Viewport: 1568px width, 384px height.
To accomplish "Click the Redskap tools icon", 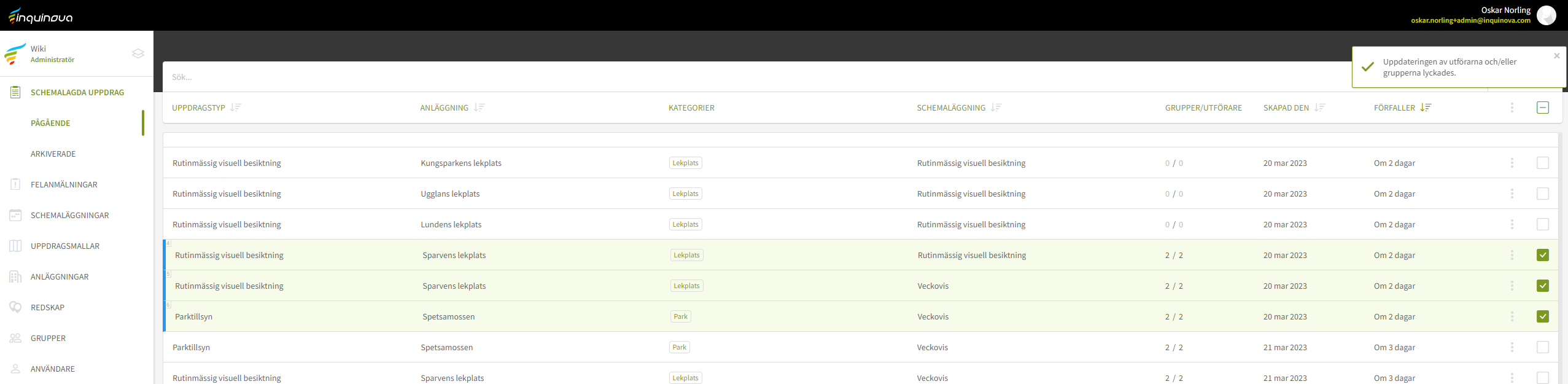I will 15,307.
